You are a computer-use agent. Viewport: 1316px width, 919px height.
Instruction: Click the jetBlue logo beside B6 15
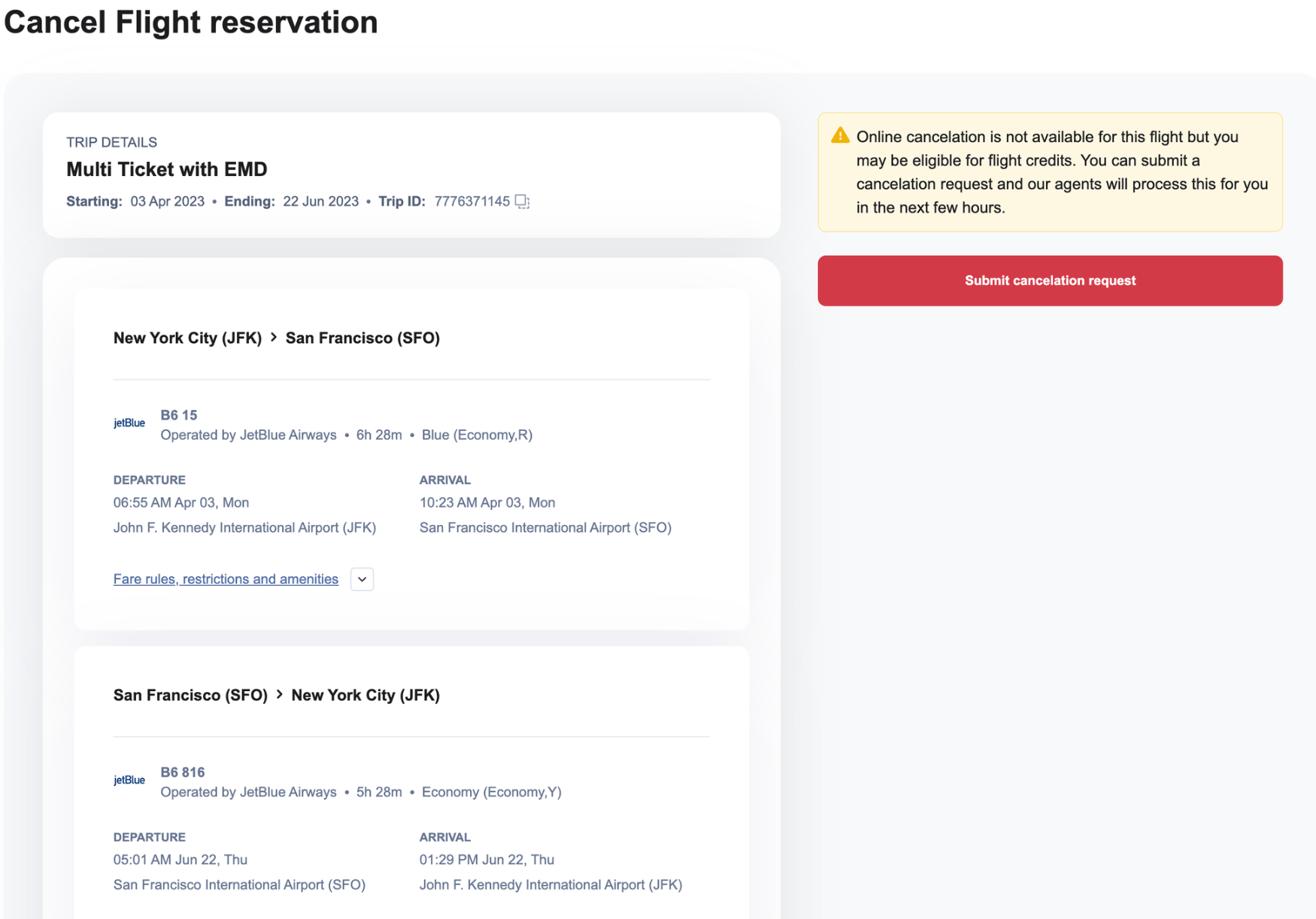[x=129, y=423]
